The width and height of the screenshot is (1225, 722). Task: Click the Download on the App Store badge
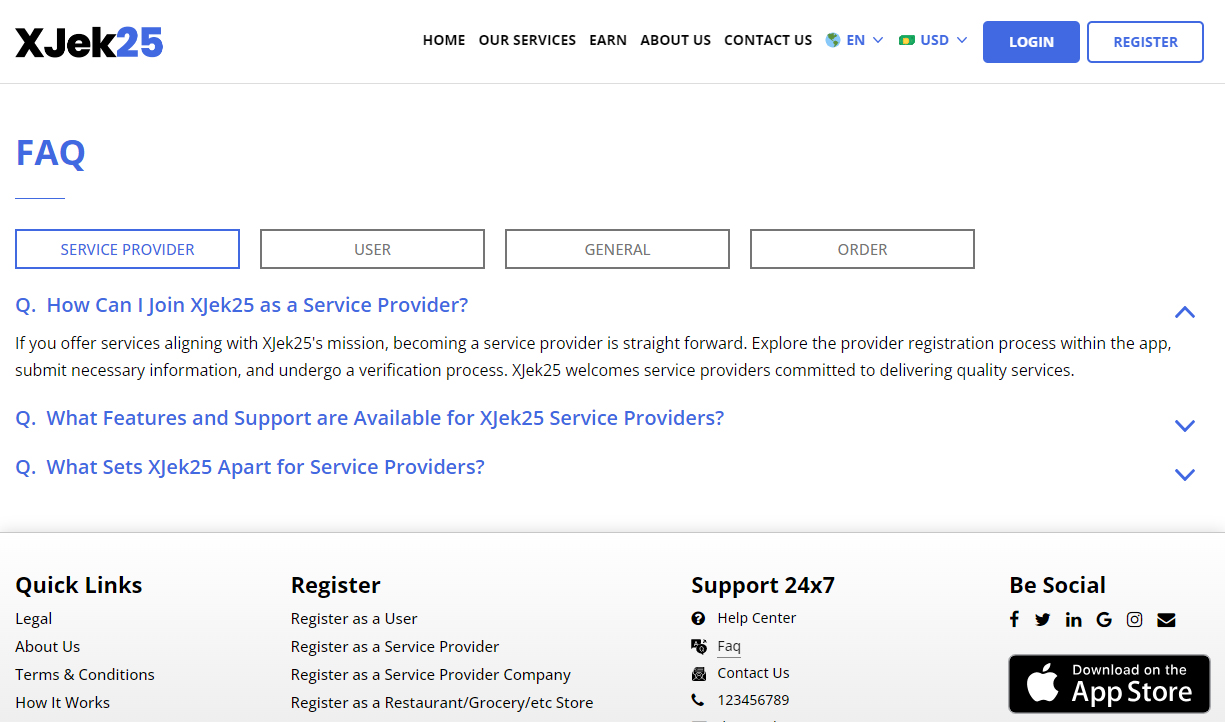[1109, 684]
